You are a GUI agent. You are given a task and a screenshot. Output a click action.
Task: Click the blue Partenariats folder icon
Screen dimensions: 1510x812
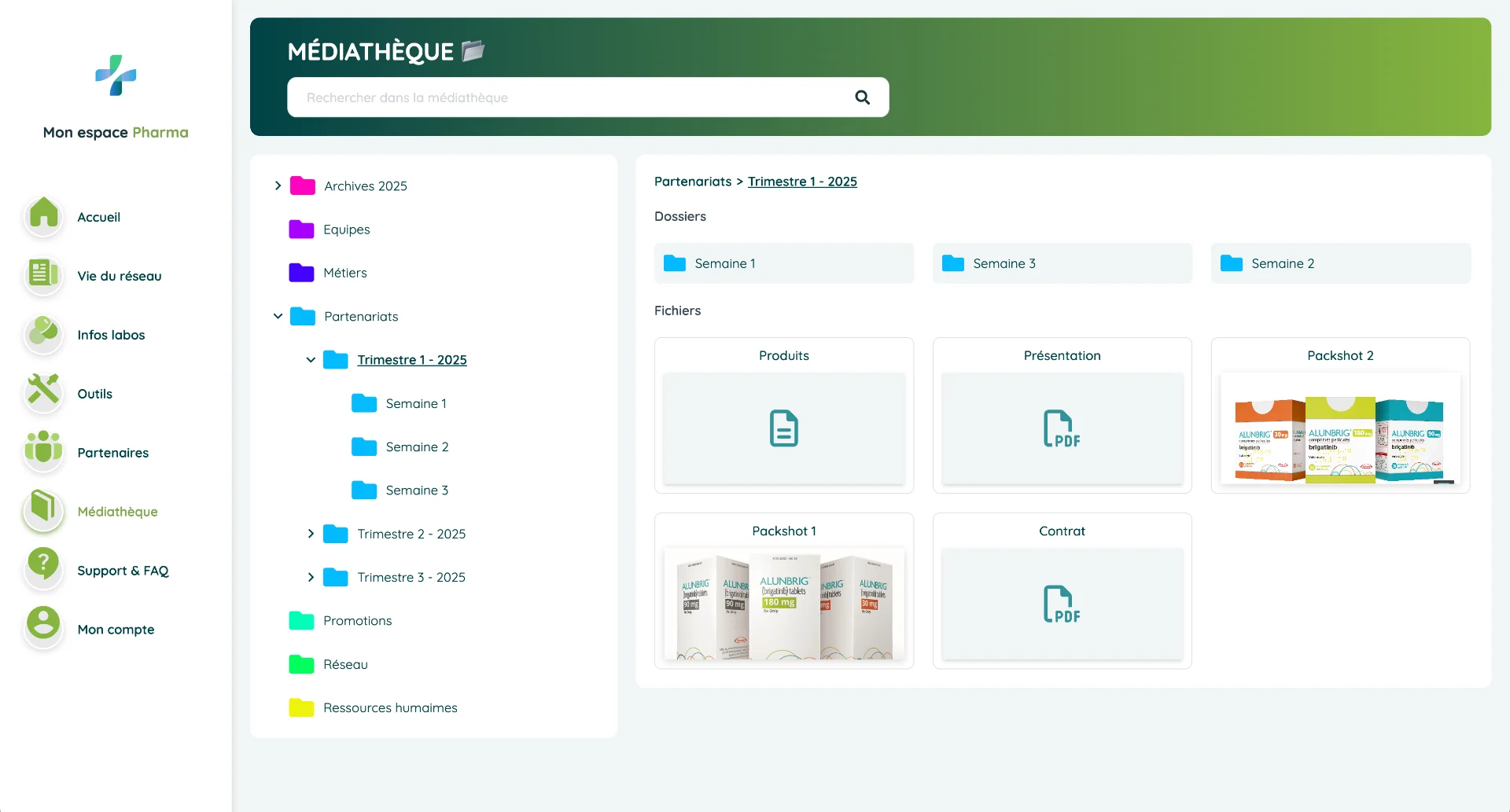coord(303,316)
